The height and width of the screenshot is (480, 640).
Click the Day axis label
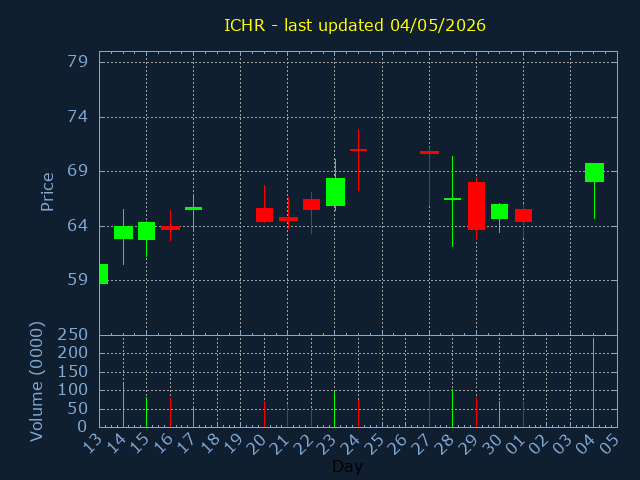point(347,466)
